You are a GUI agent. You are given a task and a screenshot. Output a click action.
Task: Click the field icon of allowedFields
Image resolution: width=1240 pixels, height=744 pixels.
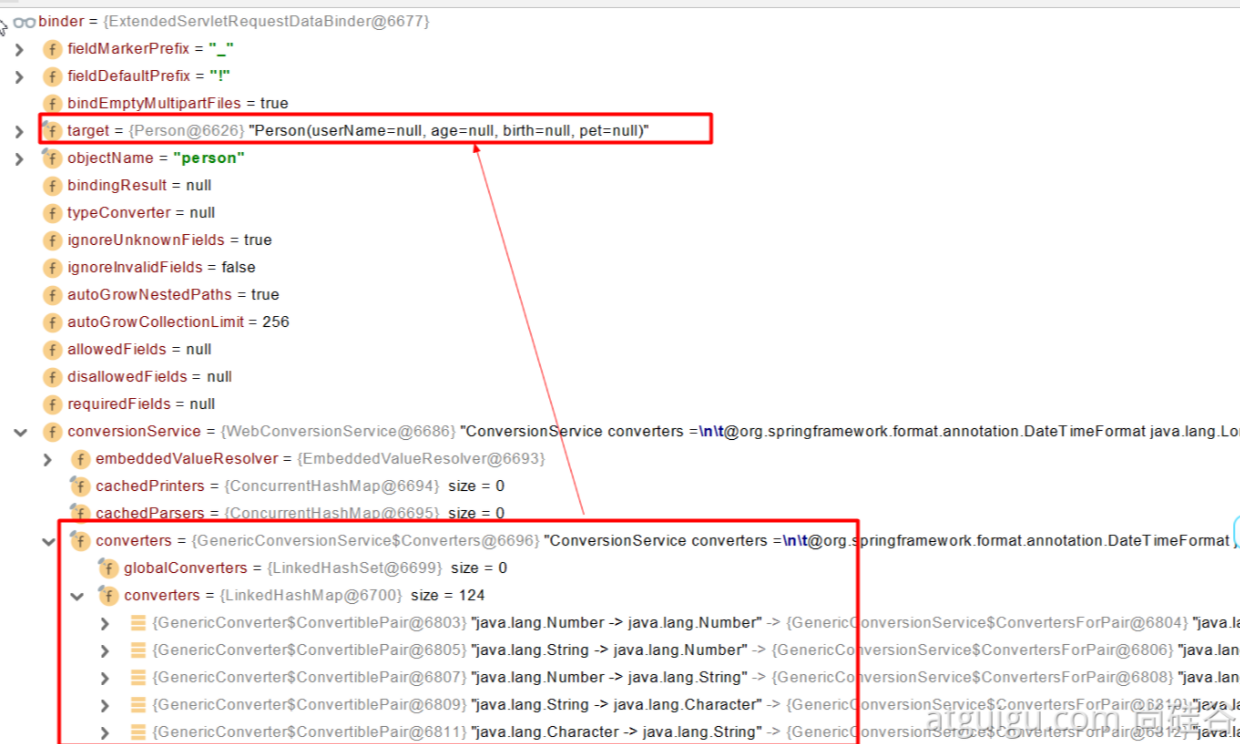coord(52,349)
